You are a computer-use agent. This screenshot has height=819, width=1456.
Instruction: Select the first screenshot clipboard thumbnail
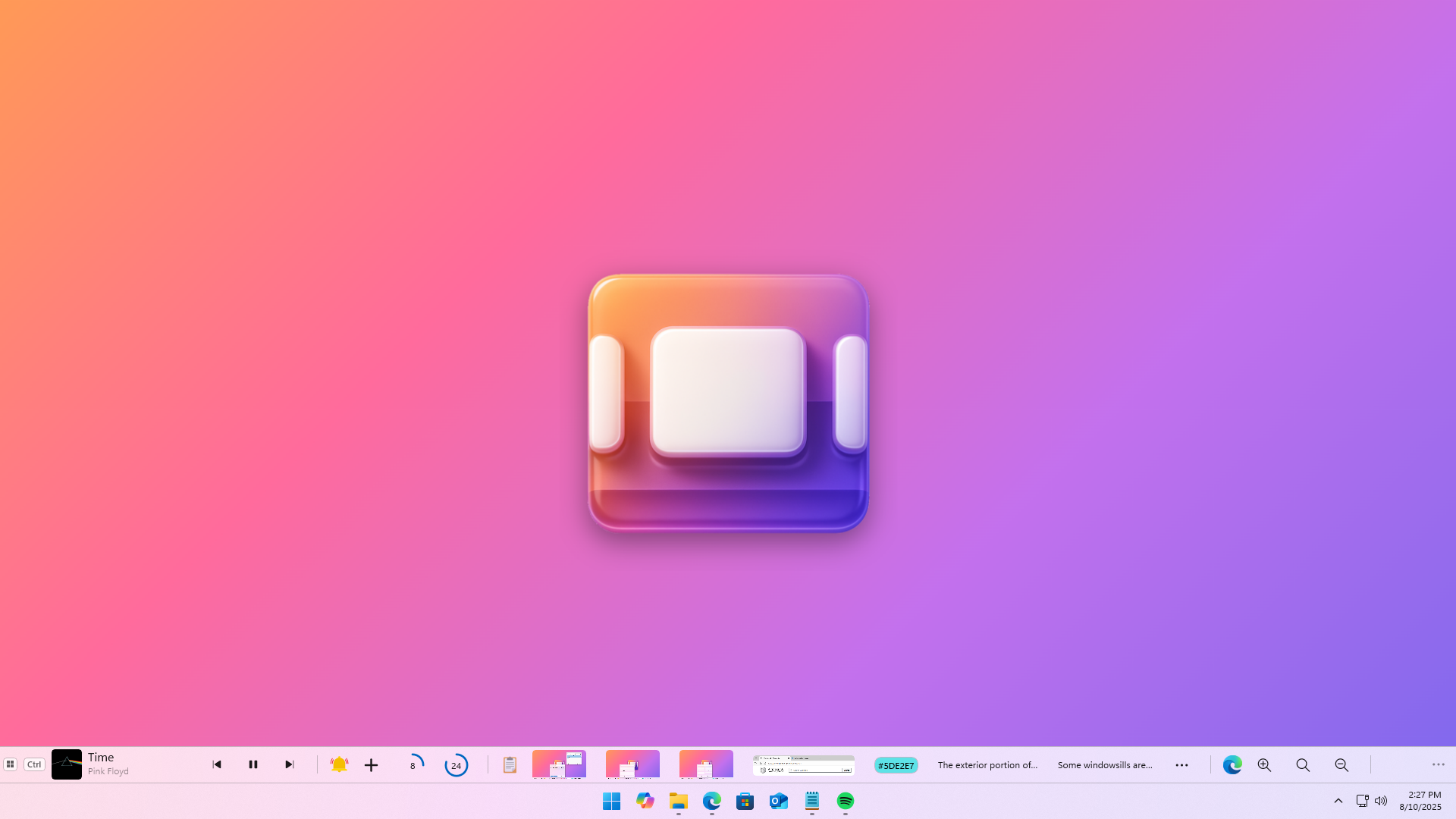[x=559, y=764]
